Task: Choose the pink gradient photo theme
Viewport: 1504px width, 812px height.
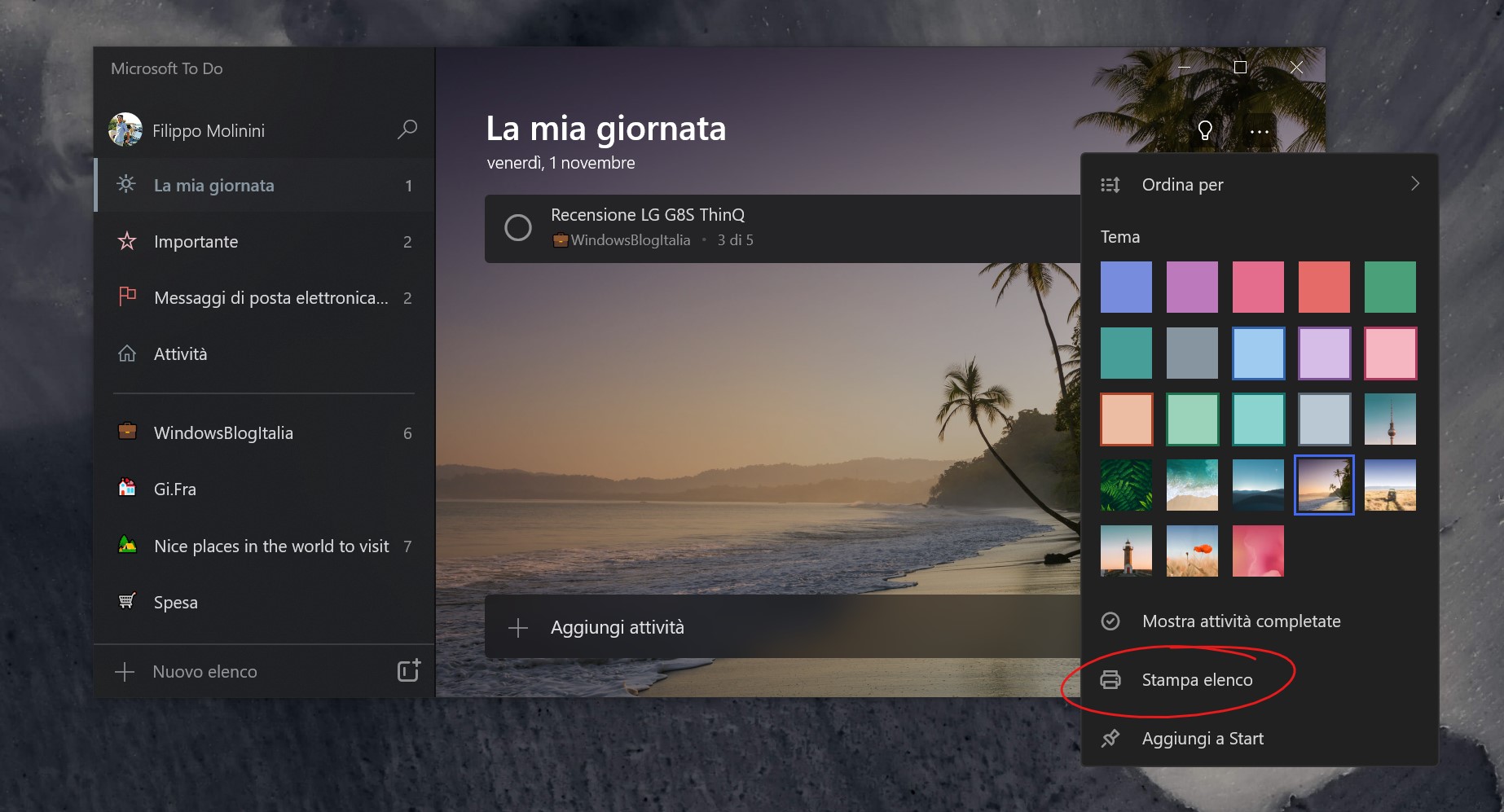Action: (x=1258, y=551)
